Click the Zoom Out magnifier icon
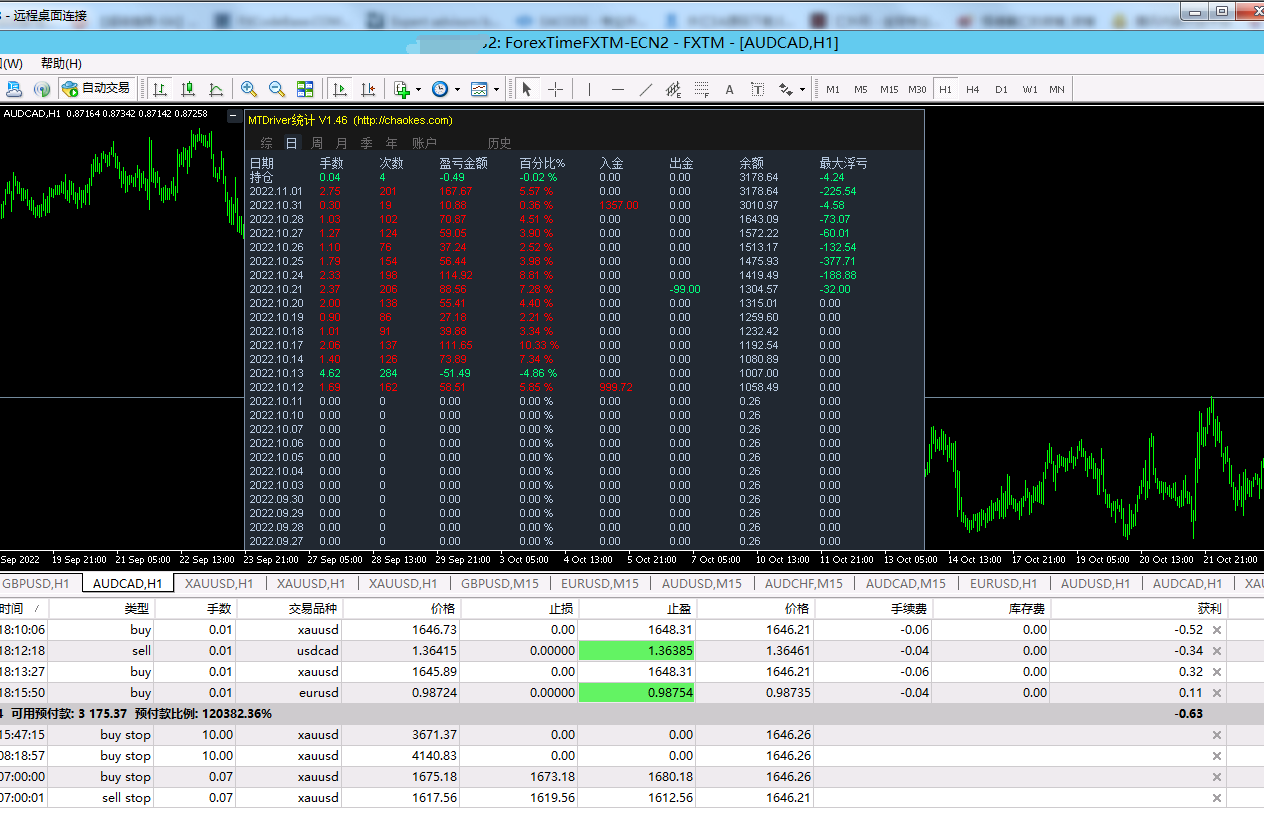 277,89
